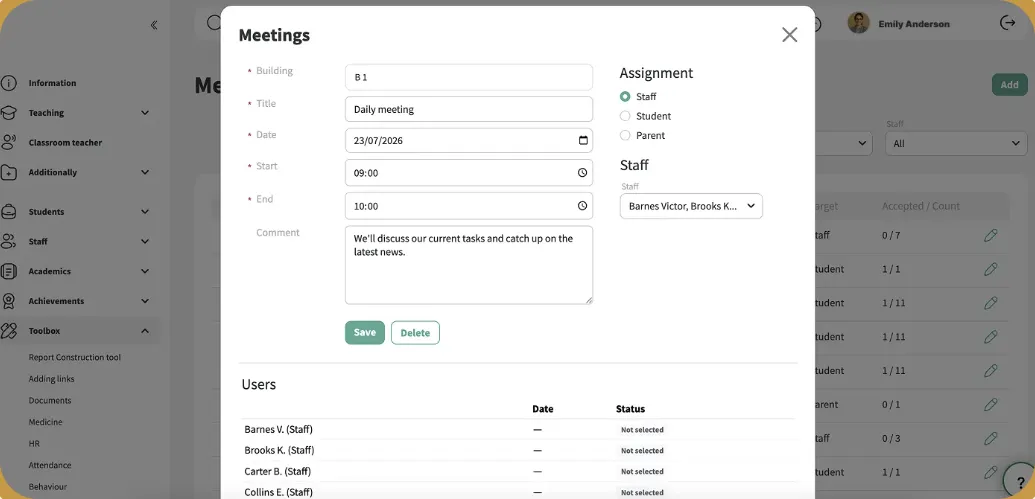Screen dimensions: 1035x499
Task: Open Behaviour in the Toolbox menu
Action: pos(48,486)
